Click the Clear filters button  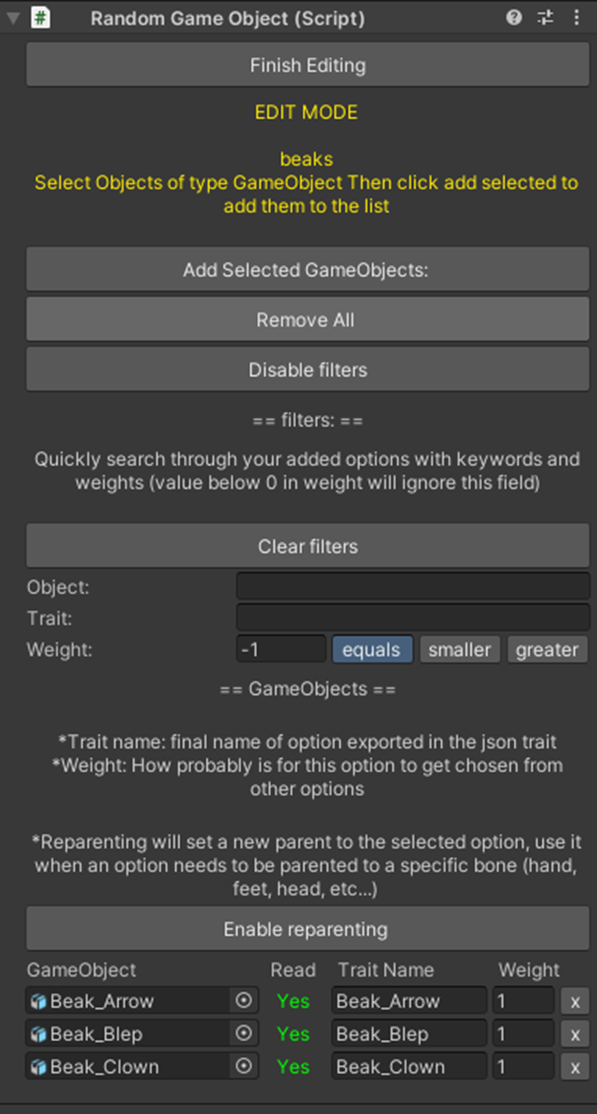[308, 546]
